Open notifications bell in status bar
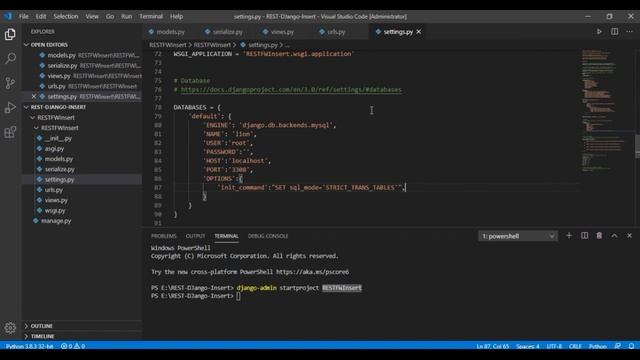 pyautogui.click(x=631, y=346)
